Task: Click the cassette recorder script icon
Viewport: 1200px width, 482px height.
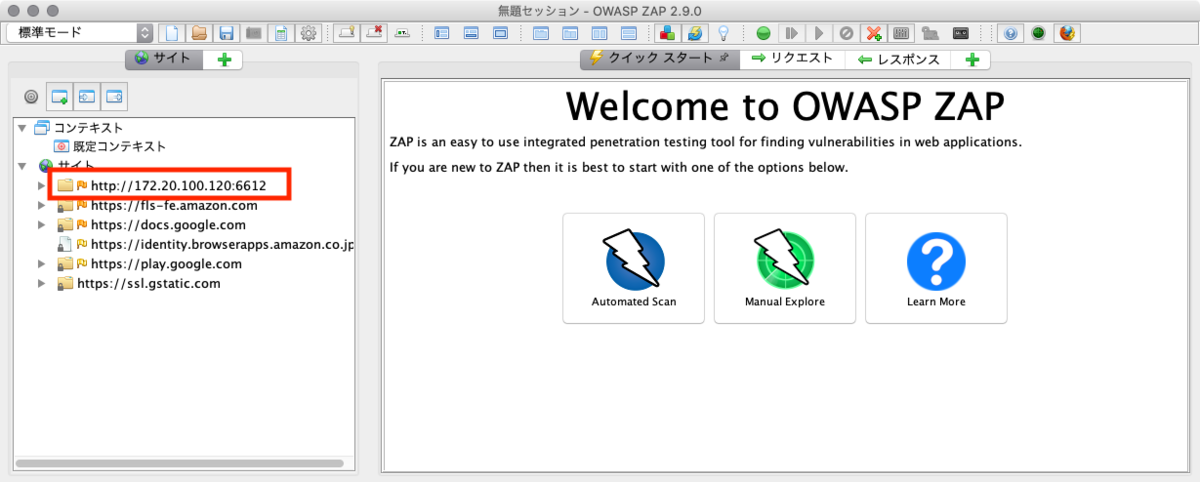Action: (x=961, y=33)
